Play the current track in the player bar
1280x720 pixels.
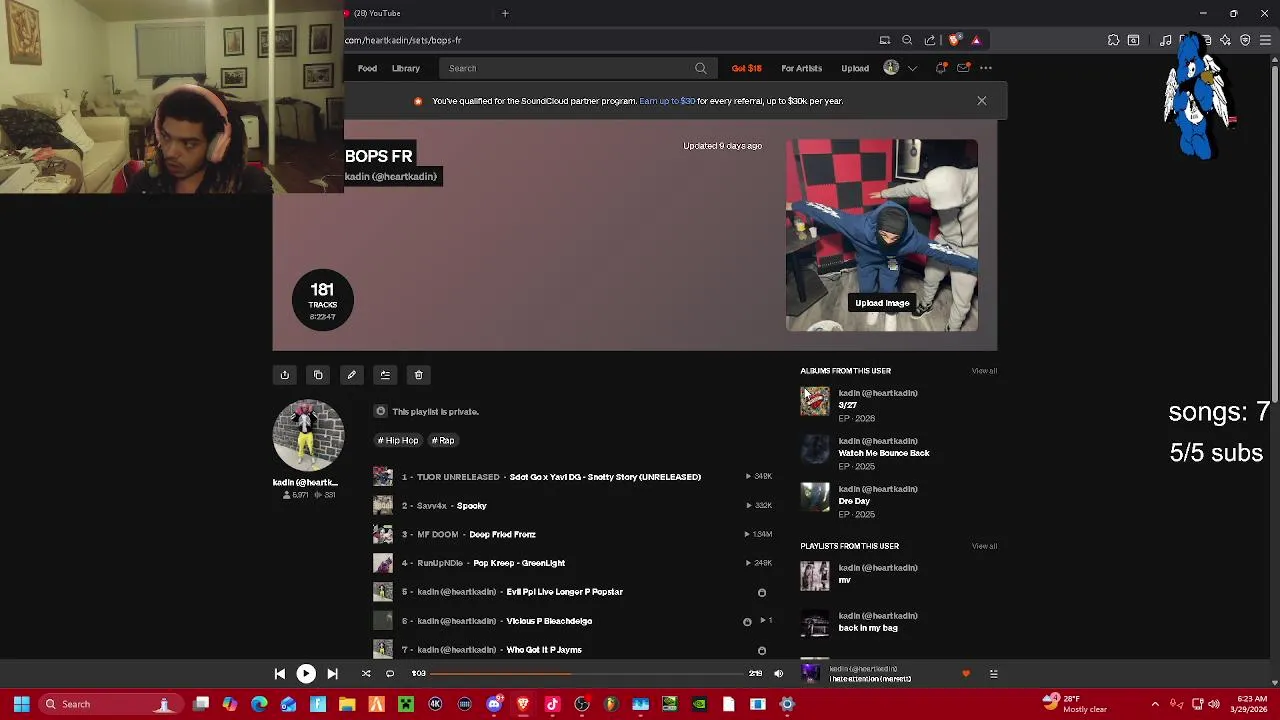tap(306, 674)
